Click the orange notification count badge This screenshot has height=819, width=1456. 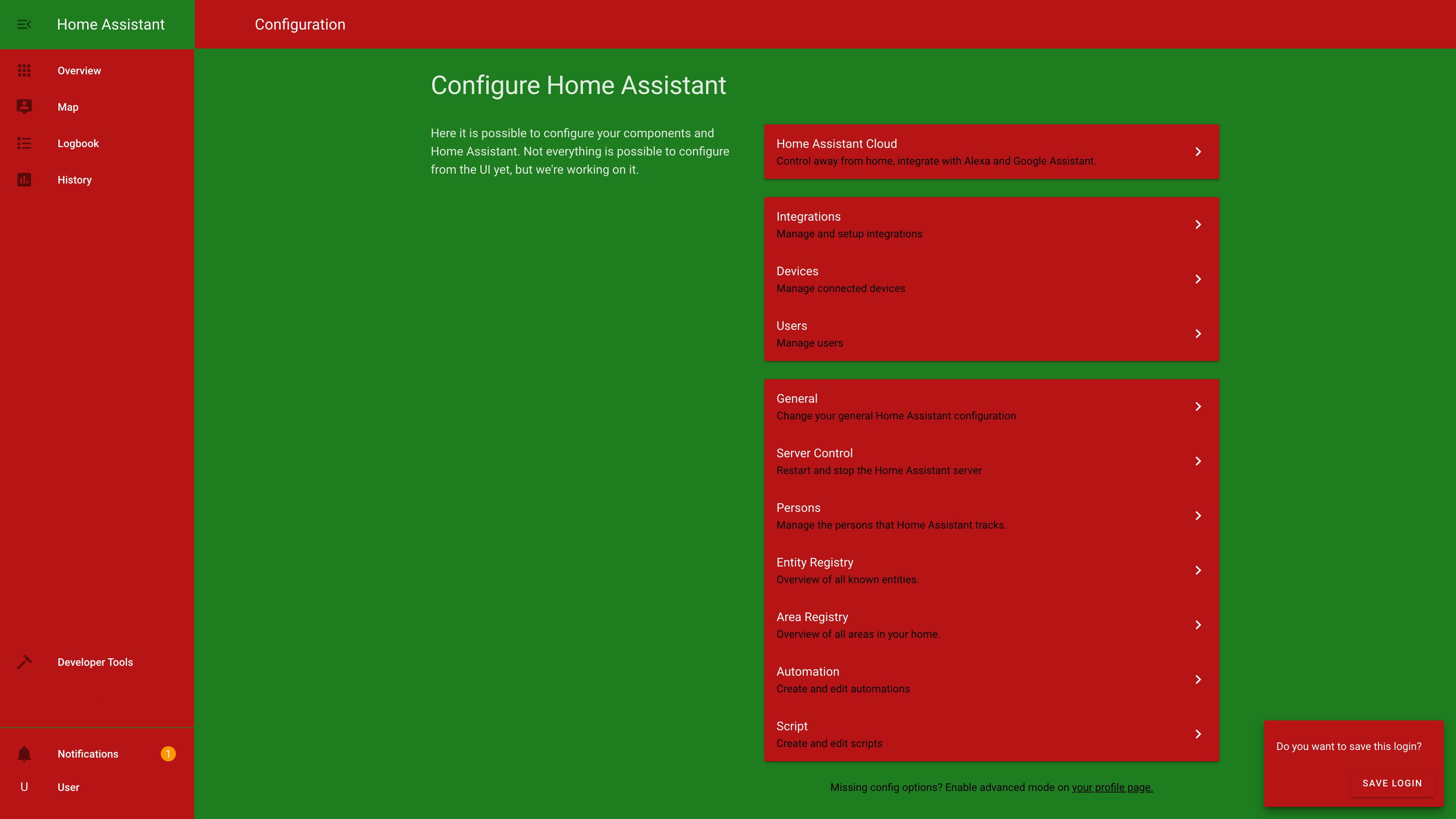pyautogui.click(x=168, y=754)
